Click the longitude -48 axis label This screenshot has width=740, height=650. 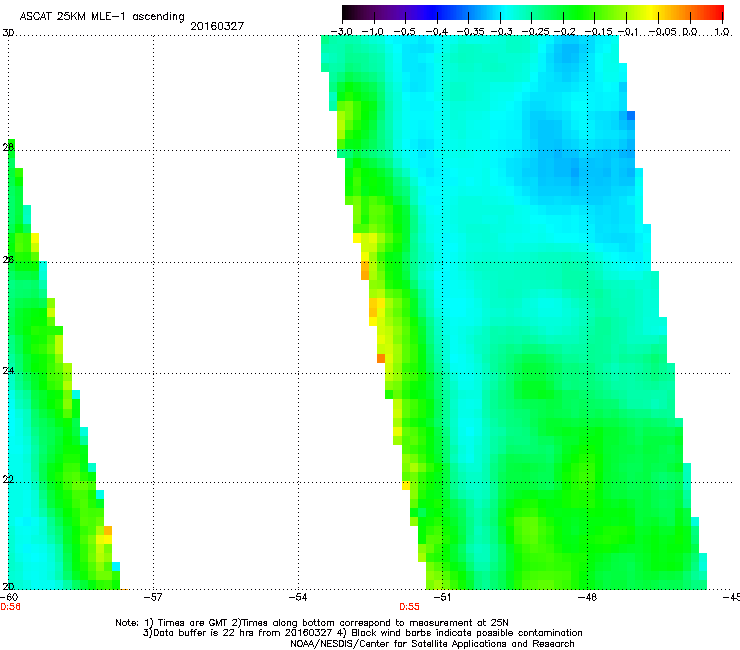pyautogui.click(x=588, y=597)
